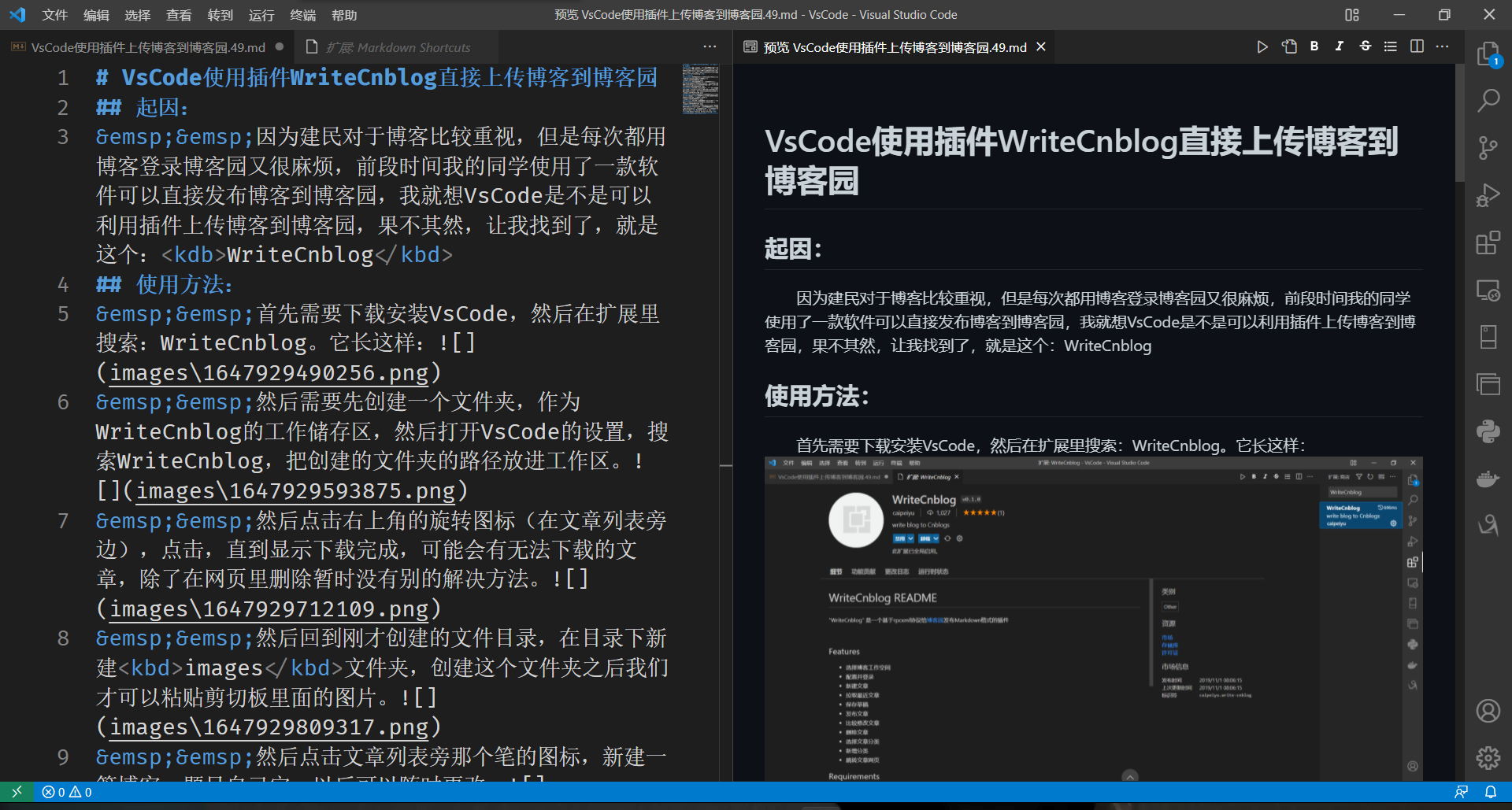
Task: Open the activity bar icon below Docker
Action: click(x=1488, y=524)
